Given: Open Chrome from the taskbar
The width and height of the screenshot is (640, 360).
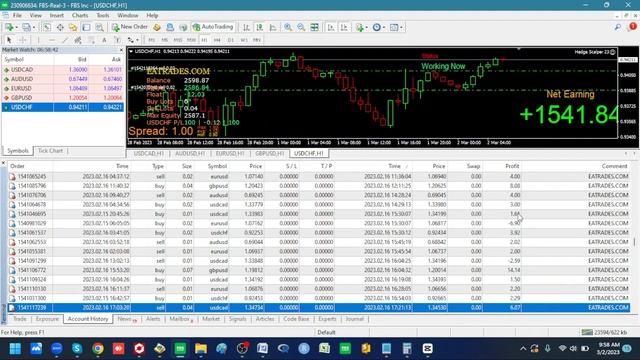Looking at the screenshot, I should click(x=98, y=349).
